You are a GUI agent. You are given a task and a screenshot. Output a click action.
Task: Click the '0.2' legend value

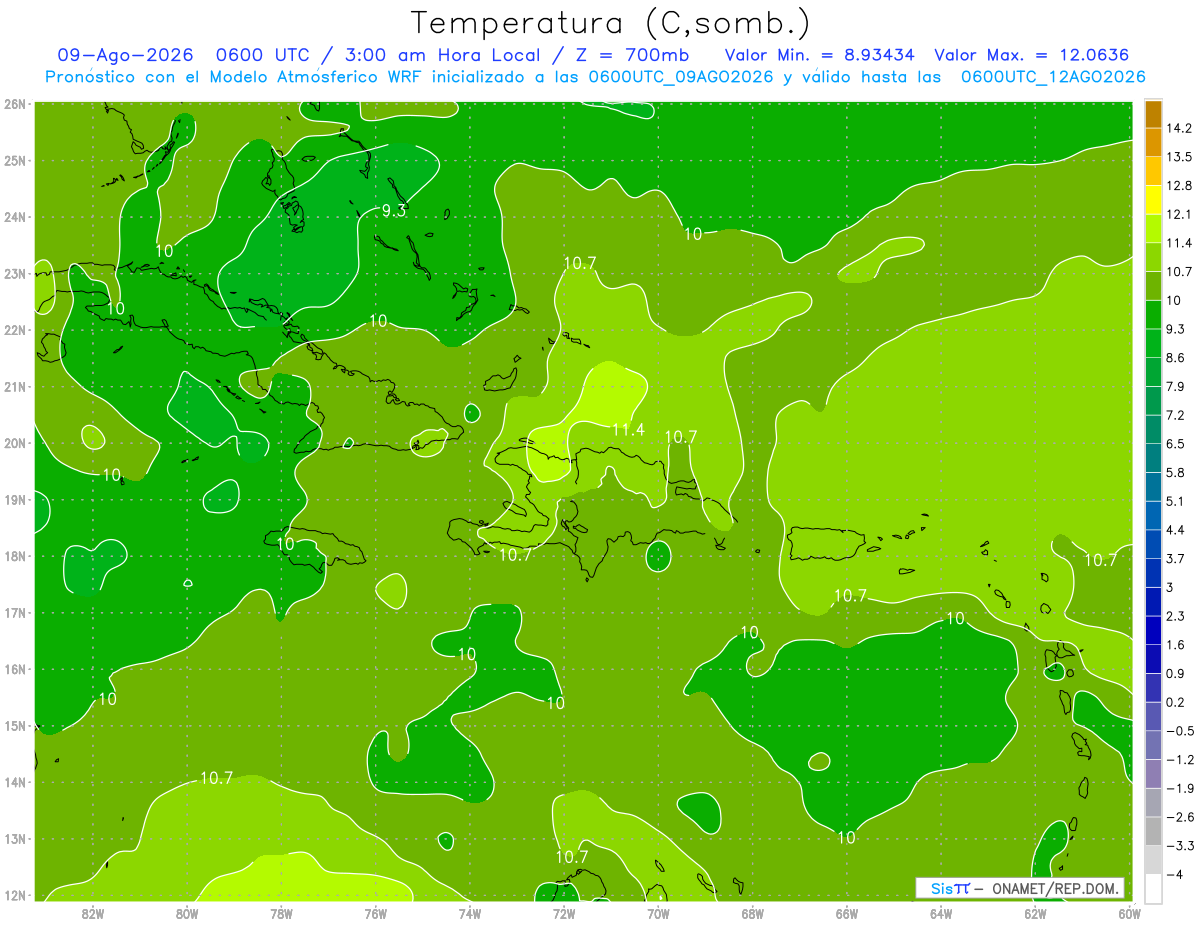coord(1176,702)
